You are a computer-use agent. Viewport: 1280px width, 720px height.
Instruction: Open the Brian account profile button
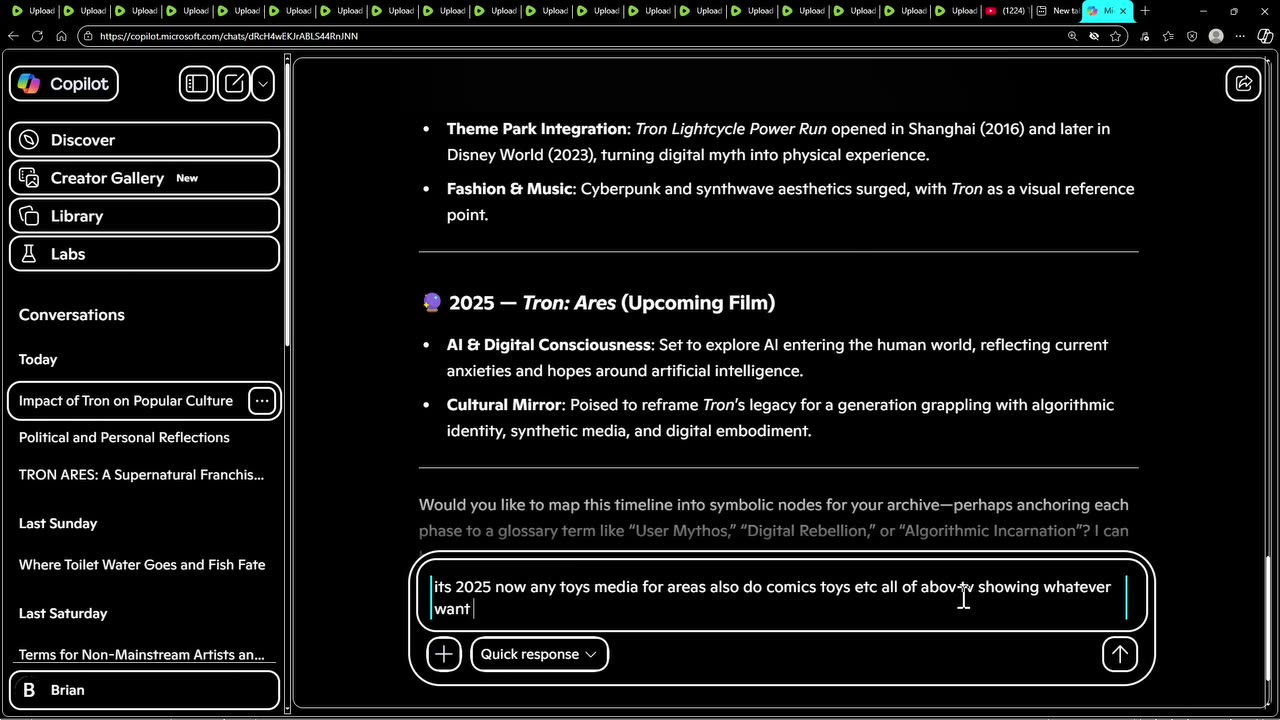(144, 690)
